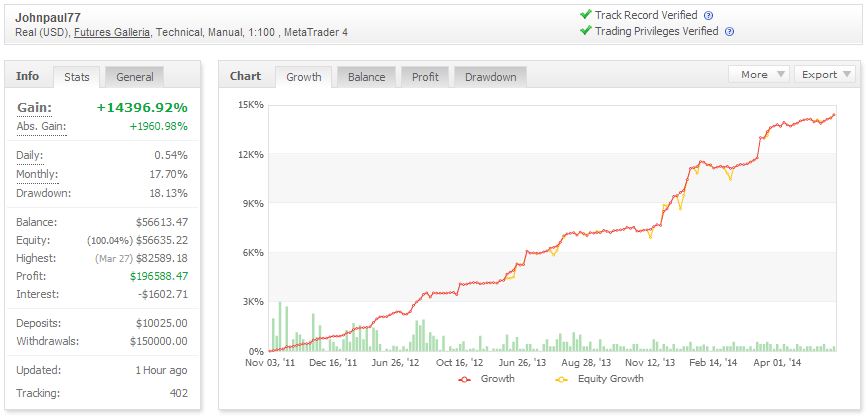Viewport: 868px width, 418px height.
Task: Select the Growth chart tab
Action: coord(304,77)
